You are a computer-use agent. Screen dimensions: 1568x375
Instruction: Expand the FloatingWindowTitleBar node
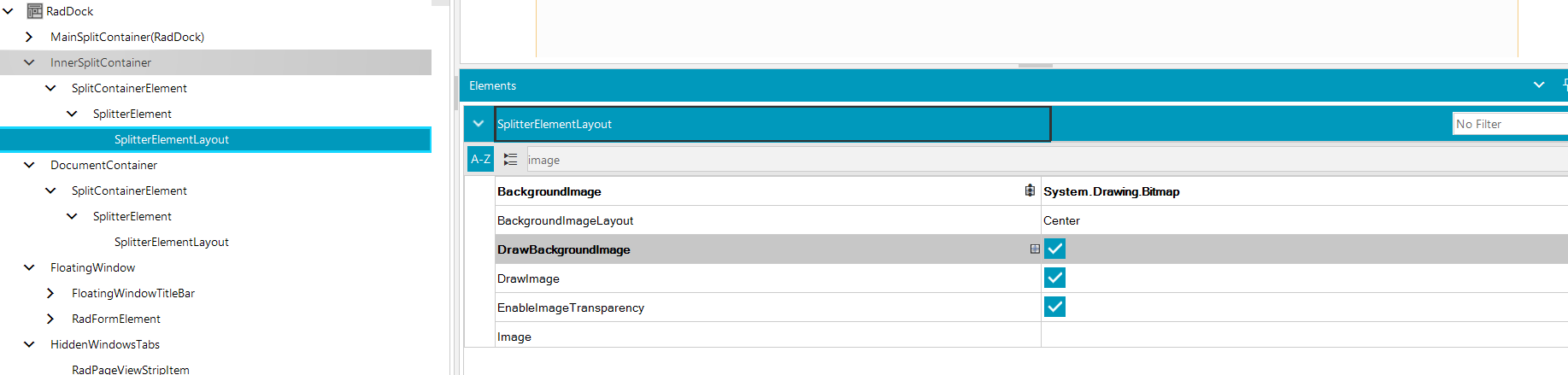coord(50,293)
